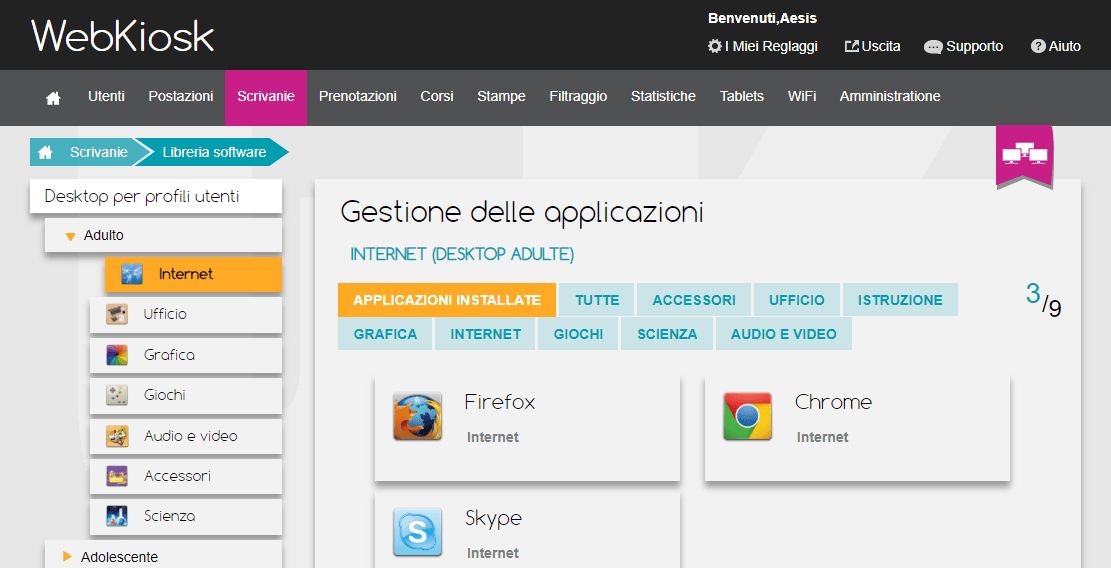Click the gear icon beside I Miei Reglaggi
The height and width of the screenshot is (568, 1111).
(x=714, y=46)
